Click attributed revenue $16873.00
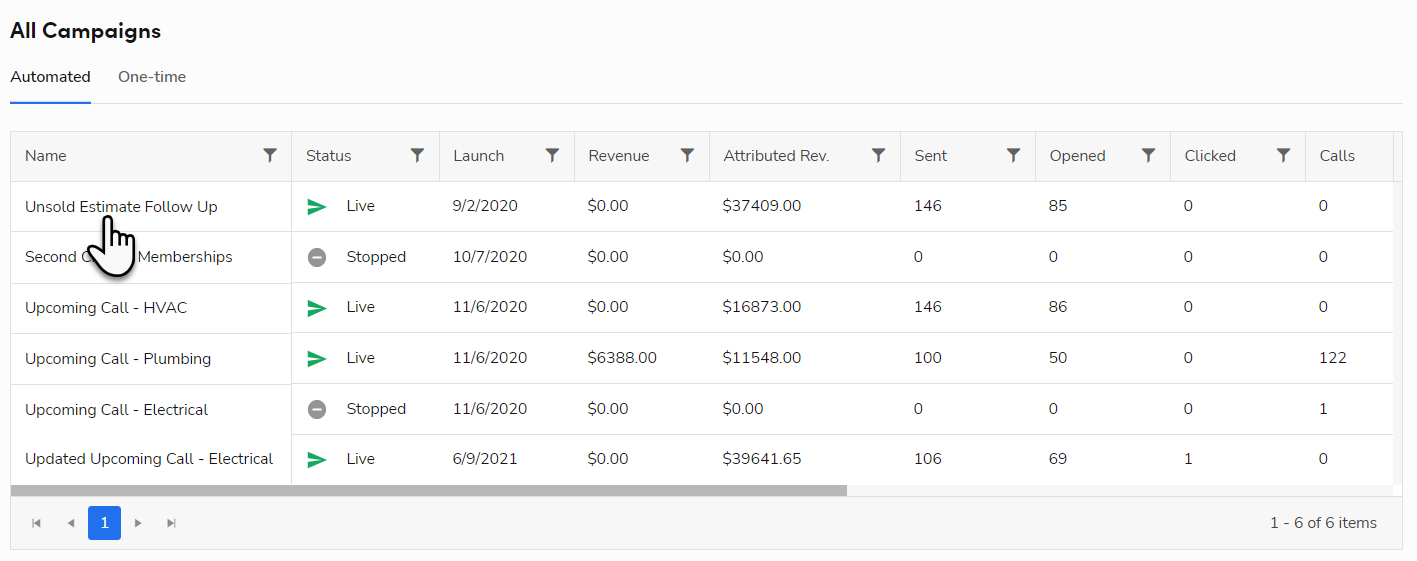The width and height of the screenshot is (1417, 561). point(762,308)
